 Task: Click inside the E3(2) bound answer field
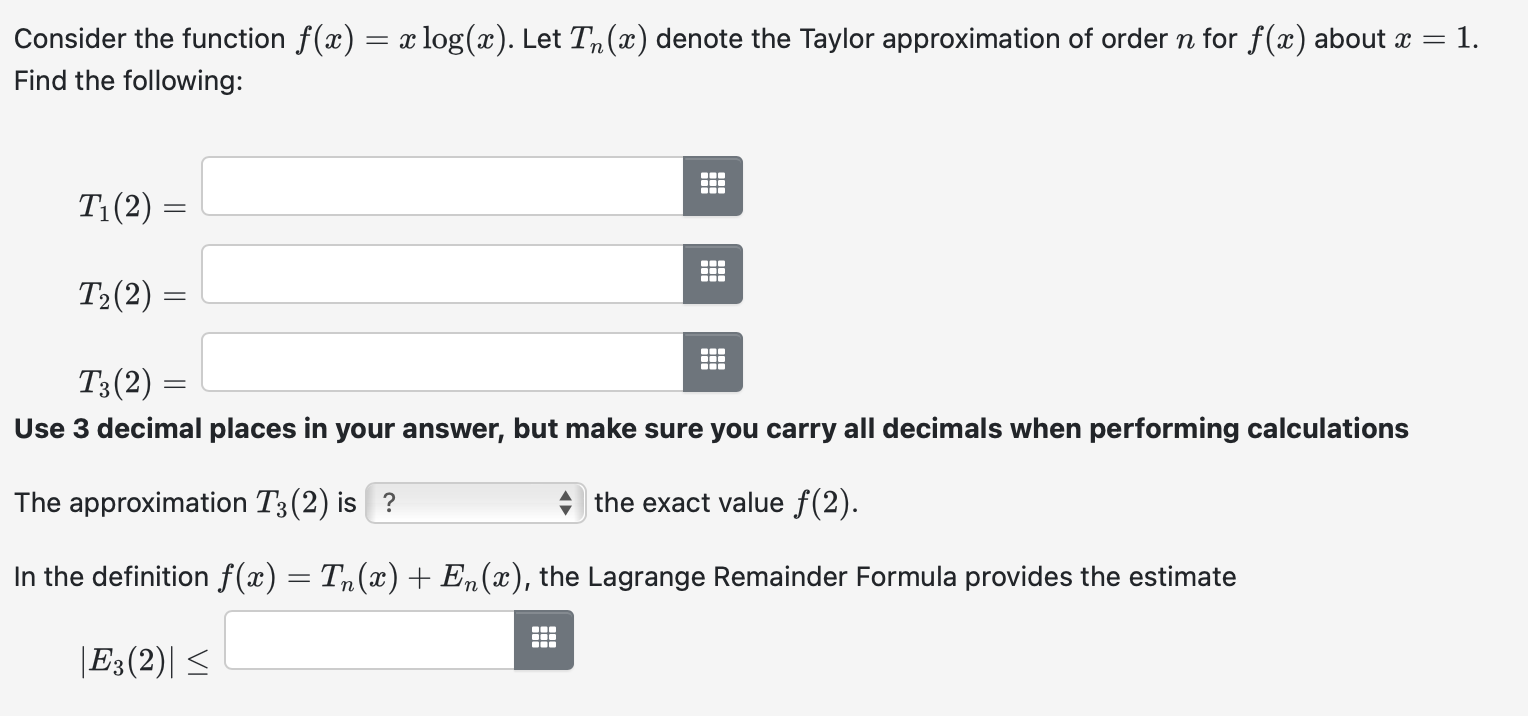(x=370, y=640)
